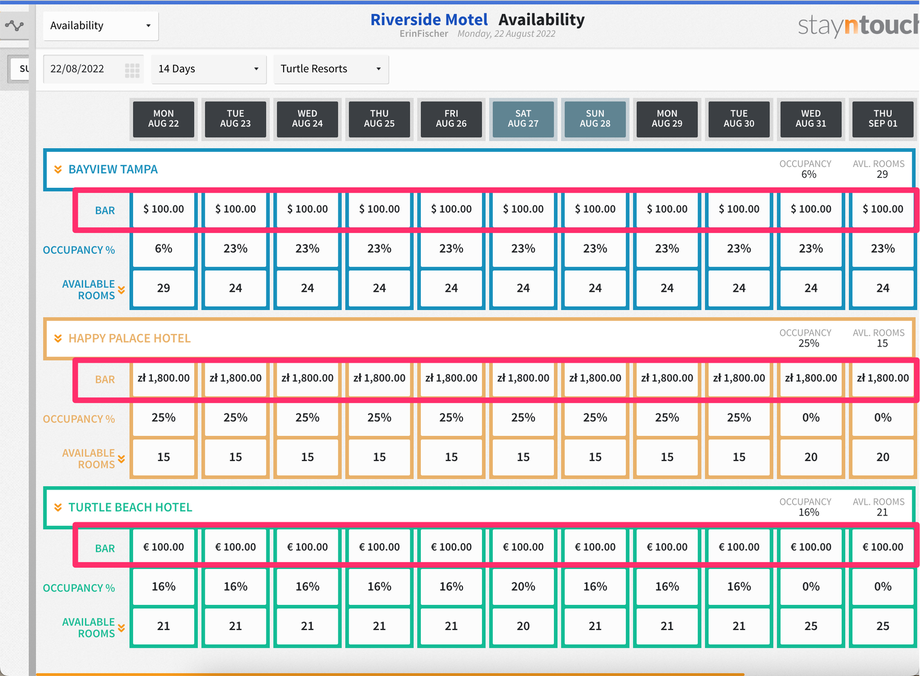
Task: Select the THU SEP 01 column header
Action: tap(883, 119)
